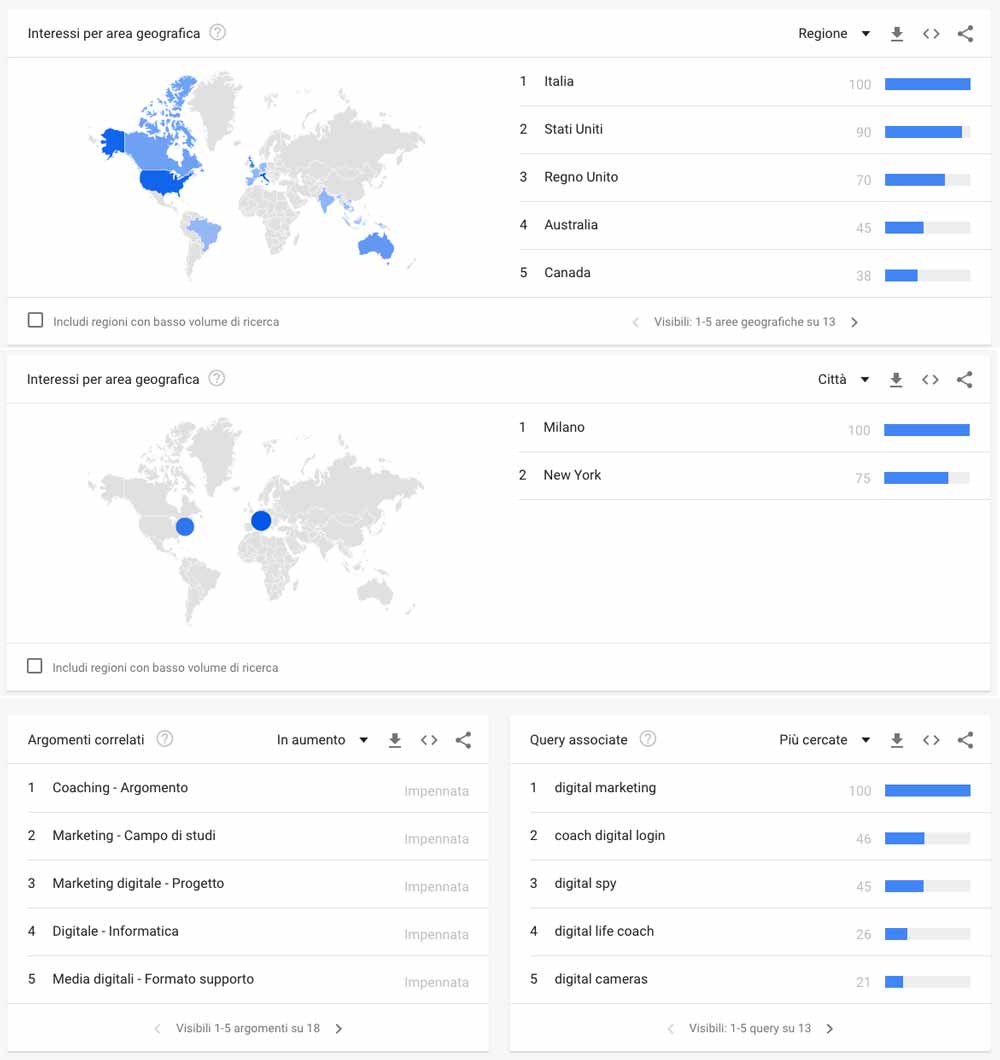Image resolution: width=1000 pixels, height=1060 pixels.
Task: Click the Italia interest bar
Action: click(927, 84)
